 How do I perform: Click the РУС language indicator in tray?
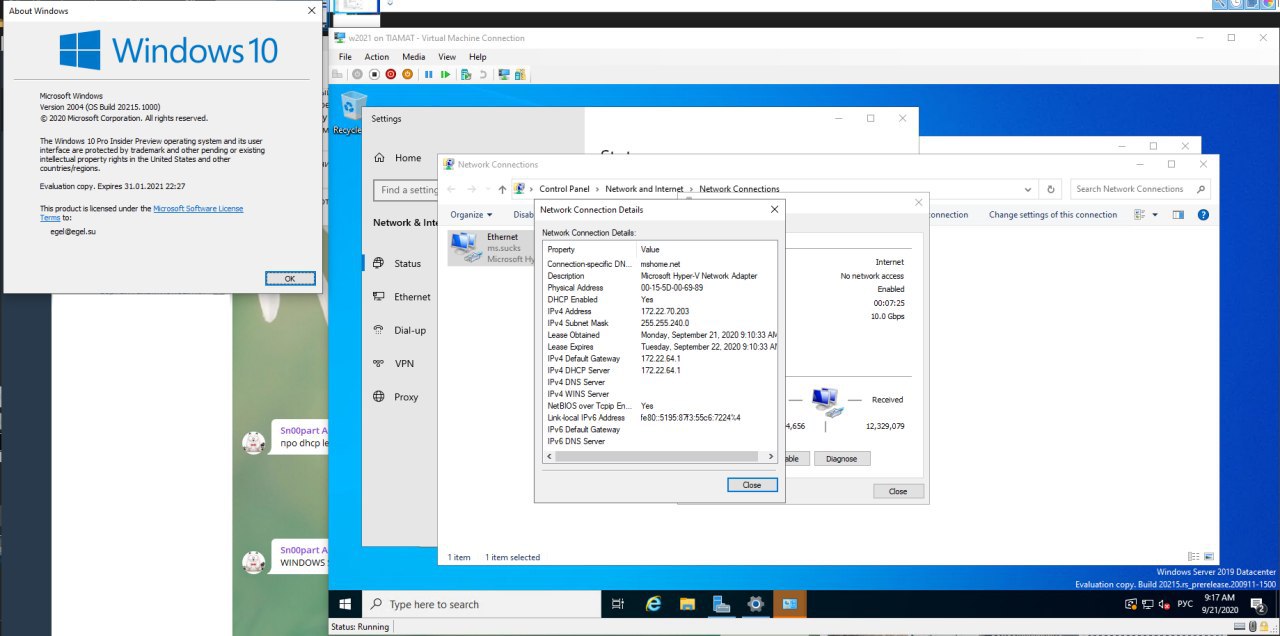pos(1184,604)
